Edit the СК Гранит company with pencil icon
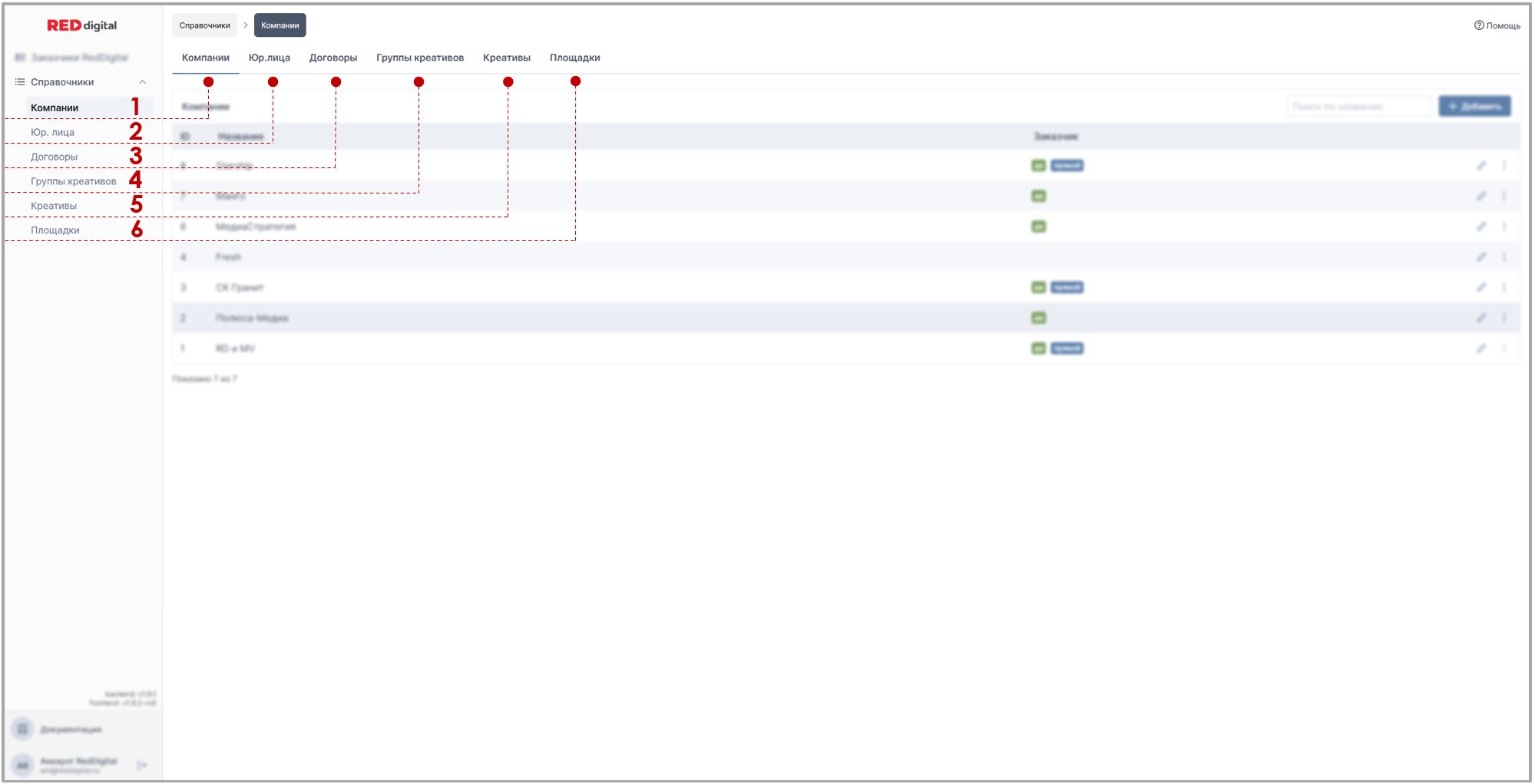Screen dimensions: 1535x784 1480,287
